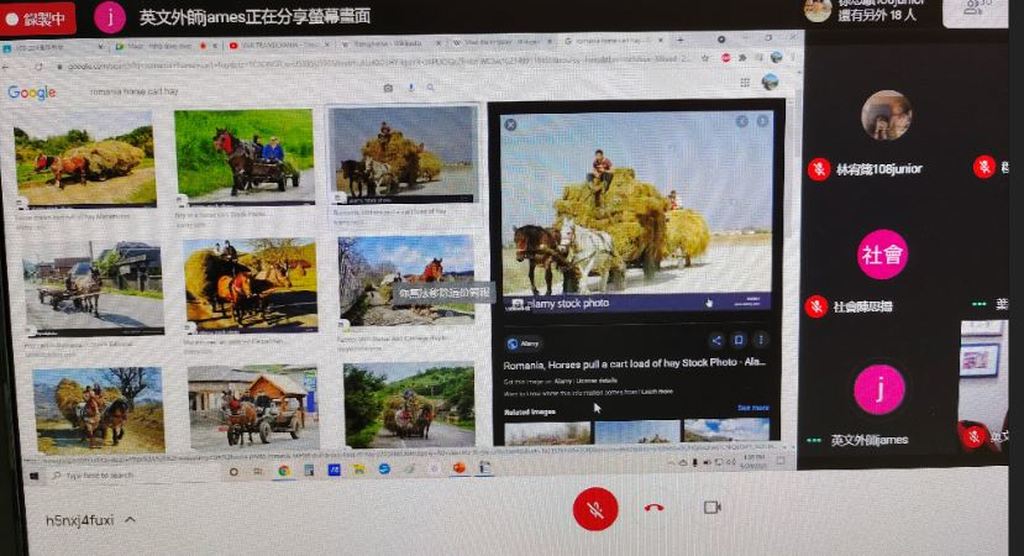Go to next image in preview panel
This screenshot has width=1024, height=556.
pos(762,122)
